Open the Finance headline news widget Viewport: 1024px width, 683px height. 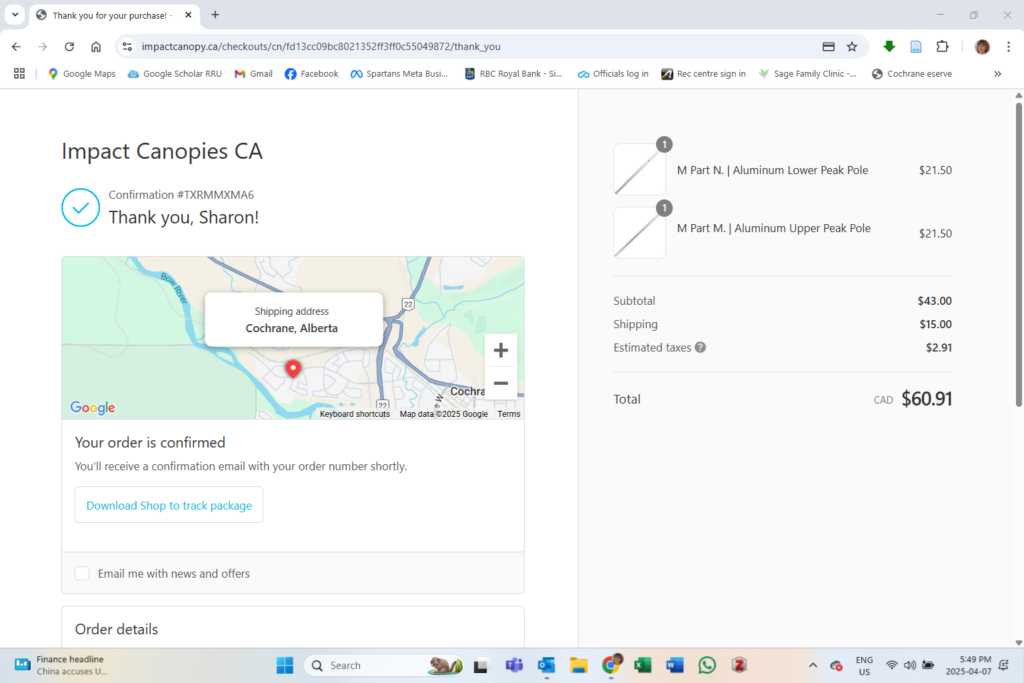click(61, 665)
